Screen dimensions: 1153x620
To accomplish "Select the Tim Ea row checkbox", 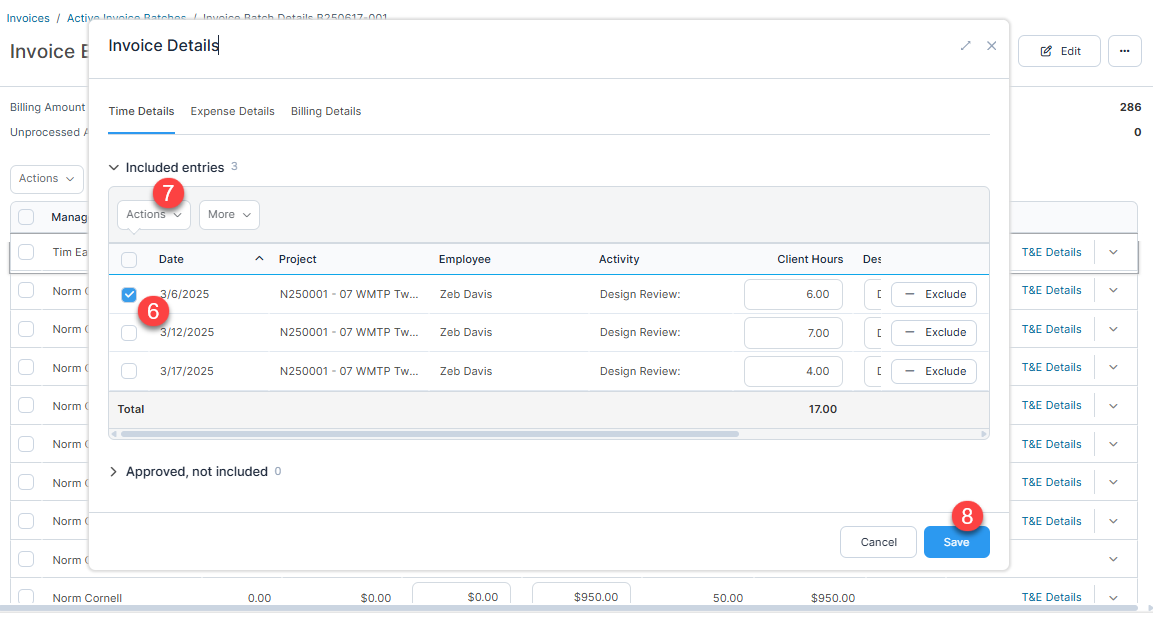I will 26,252.
